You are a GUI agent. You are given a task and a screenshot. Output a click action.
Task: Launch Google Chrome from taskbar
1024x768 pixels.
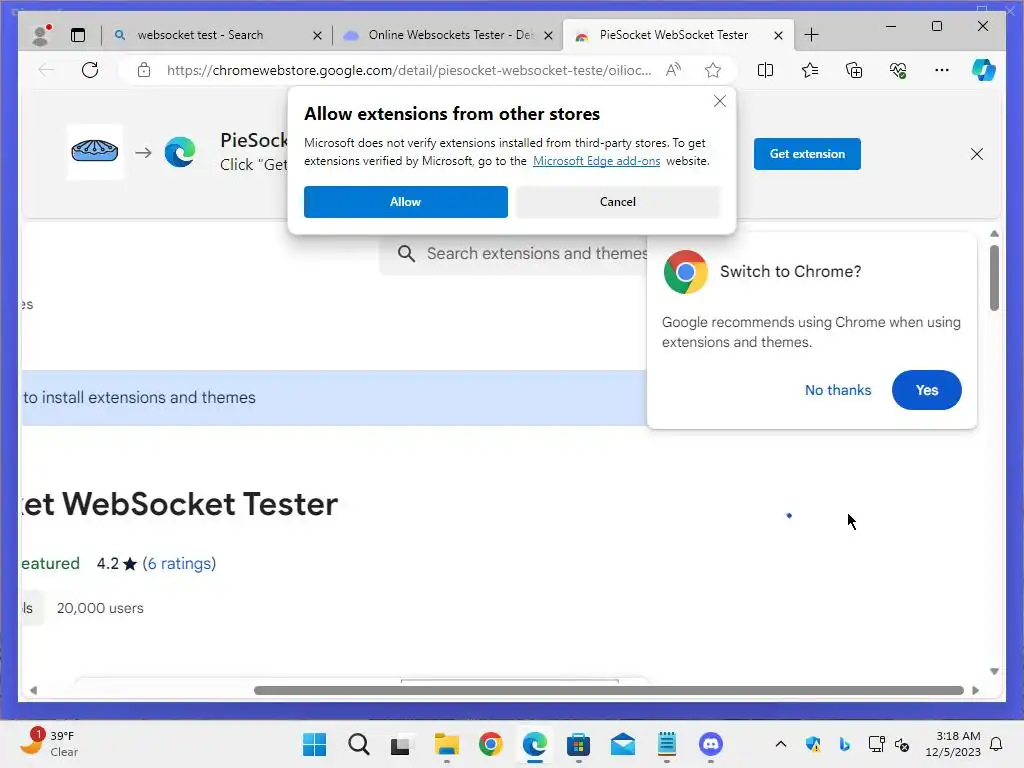(x=490, y=744)
